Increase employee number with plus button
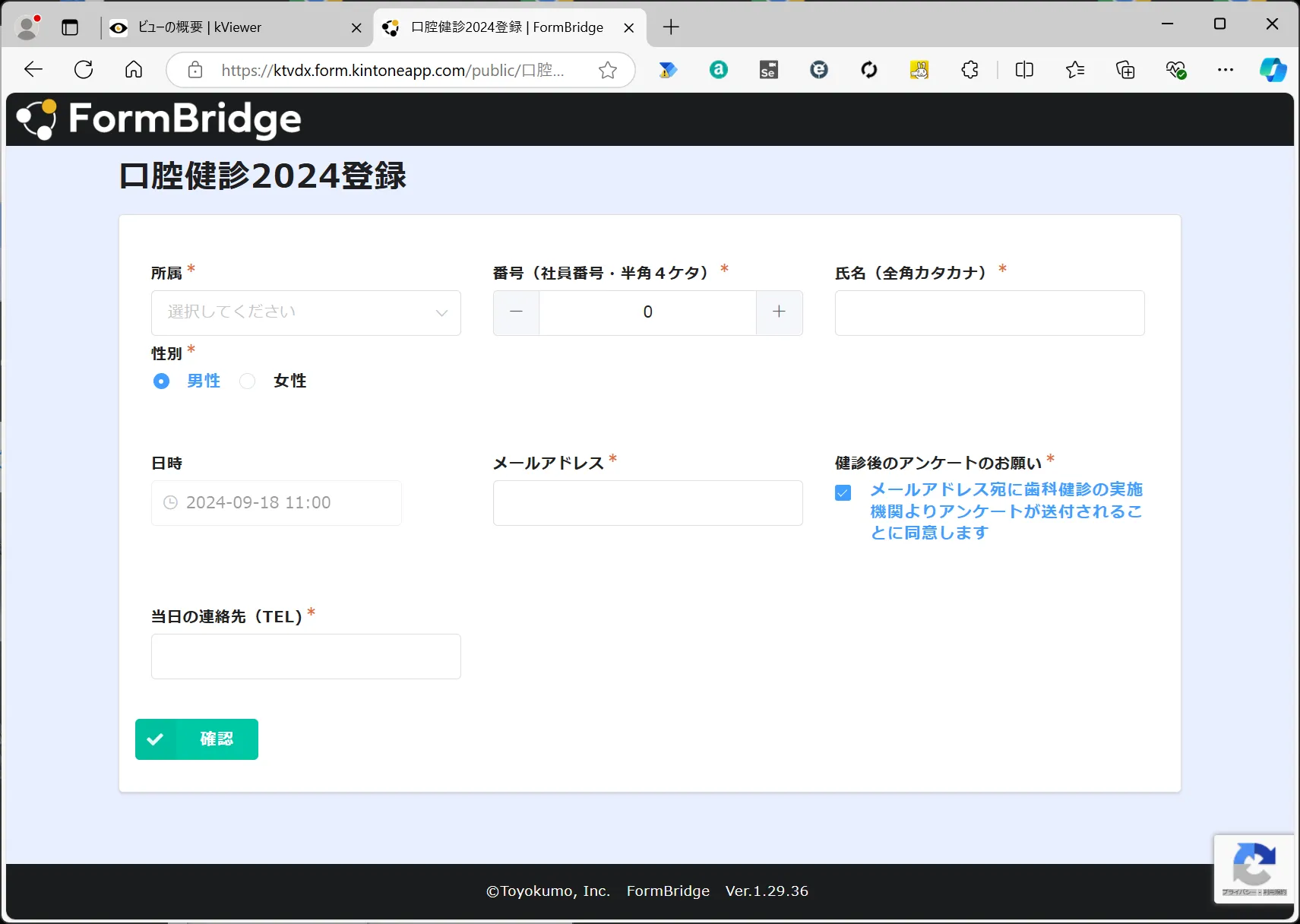This screenshot has width=1300, height=924. [779, 312]
